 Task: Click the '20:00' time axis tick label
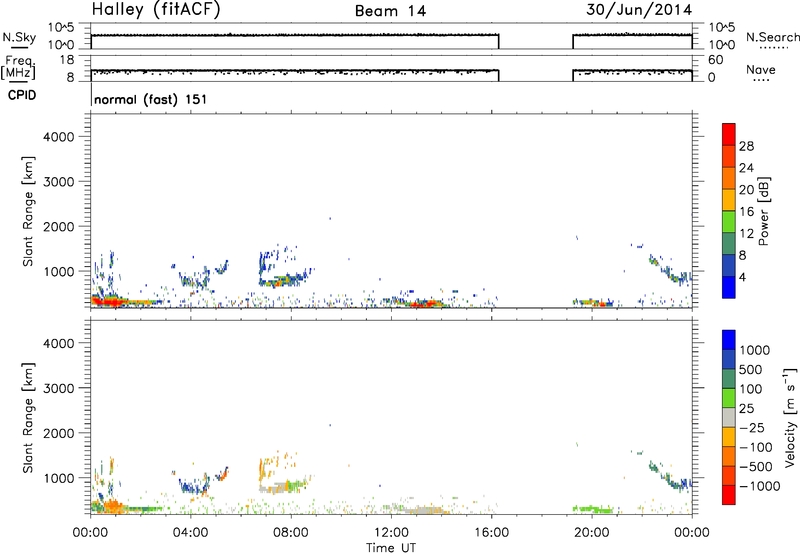coord(591,533)
